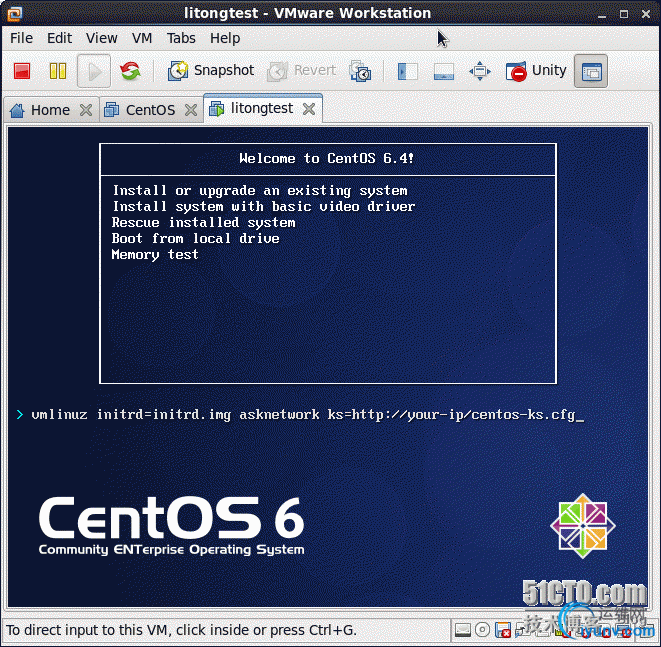Click the VMware app icon in title bar
This screenshot has height=647, width=661.
point(14,13)
